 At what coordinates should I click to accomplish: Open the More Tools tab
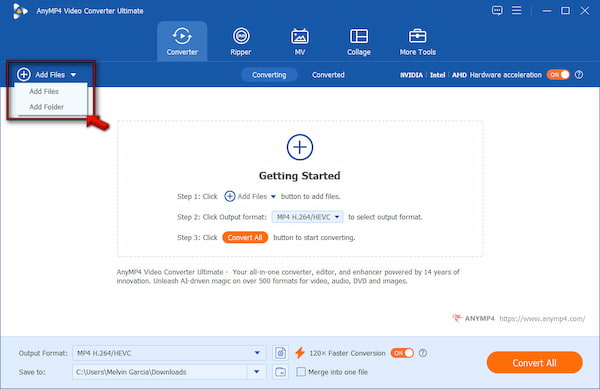click(417, 41)
